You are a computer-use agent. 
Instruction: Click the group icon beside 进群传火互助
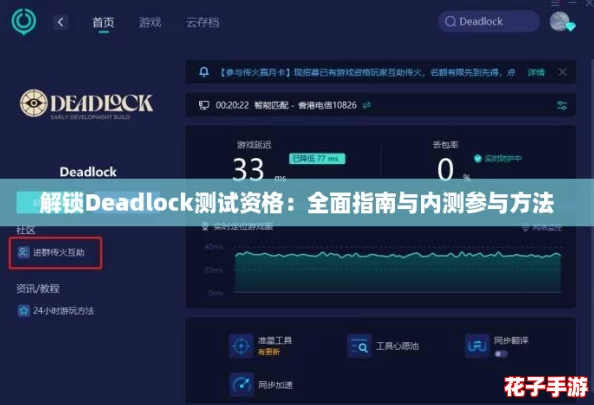(23, 252)
